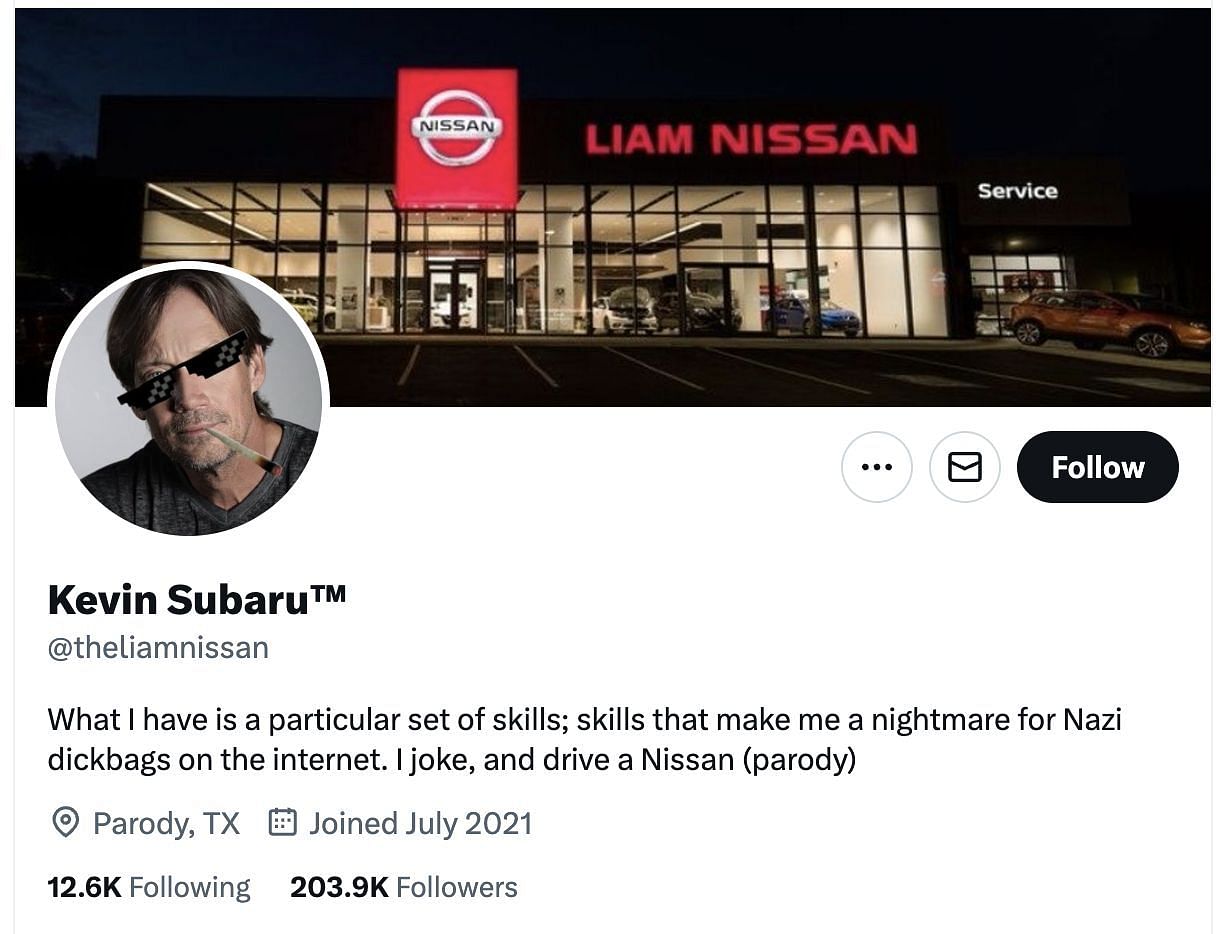
Task: Click the red Nissan logo sign in banner
Action: 457,138
